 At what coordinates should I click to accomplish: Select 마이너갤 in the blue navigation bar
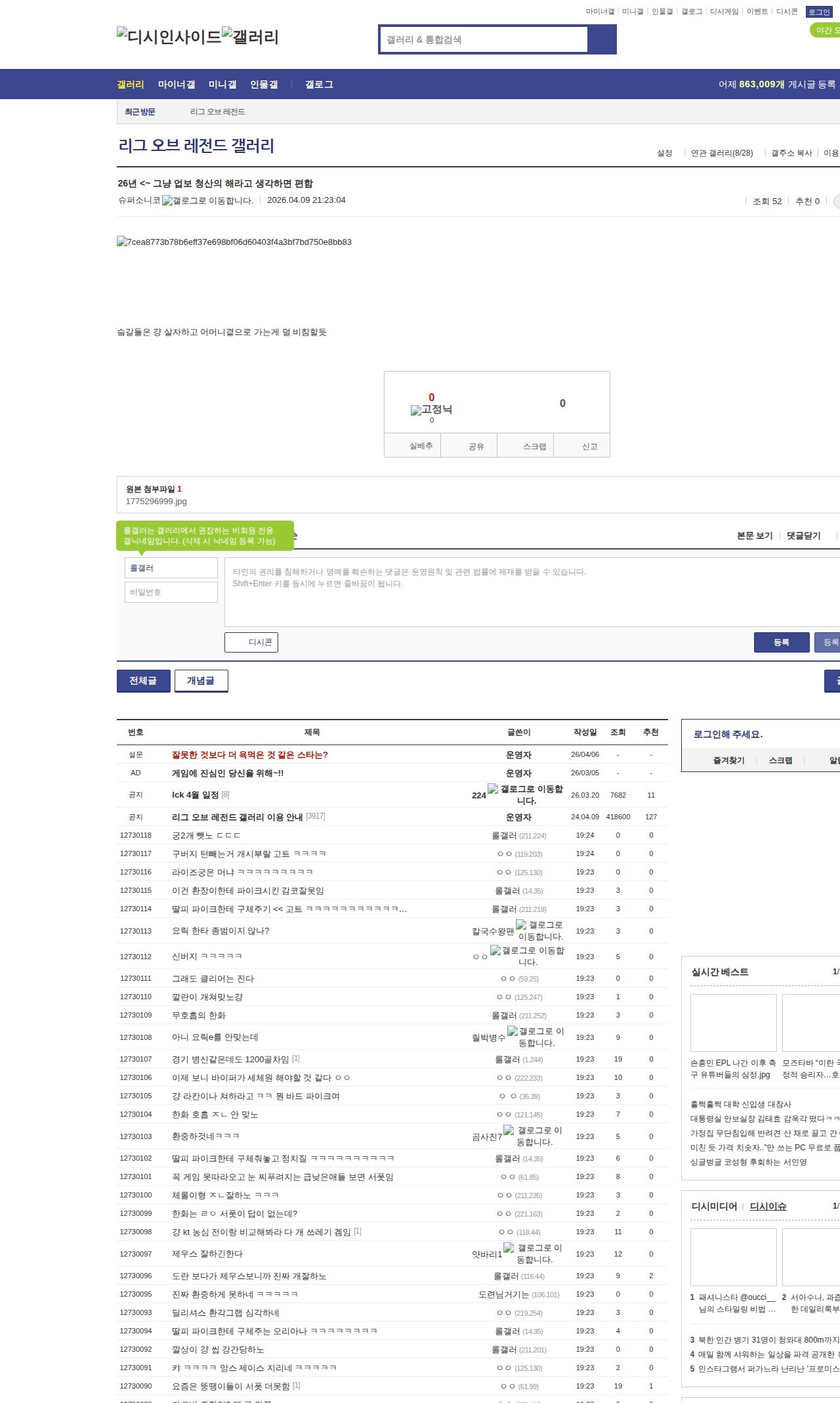[x=177, y=85]
